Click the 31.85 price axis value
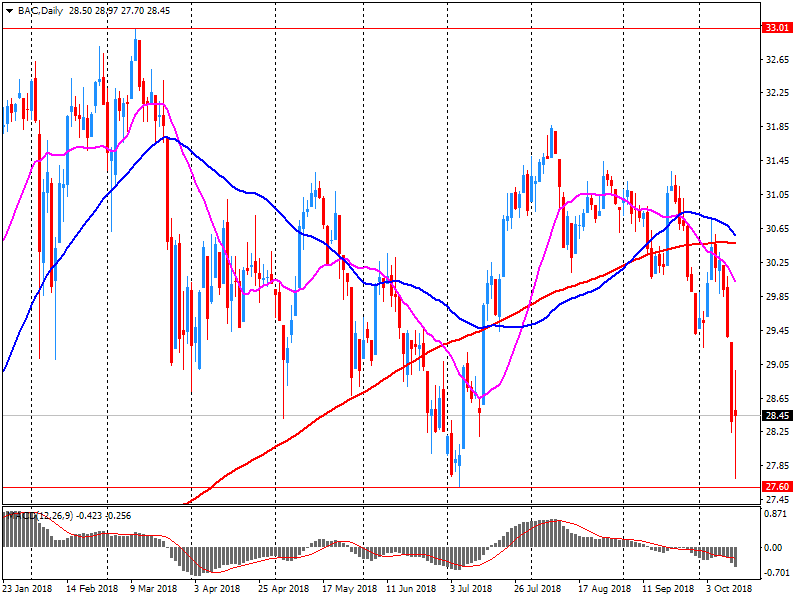The width and height of the screenshot is (800, 600). tap(778, 127)
